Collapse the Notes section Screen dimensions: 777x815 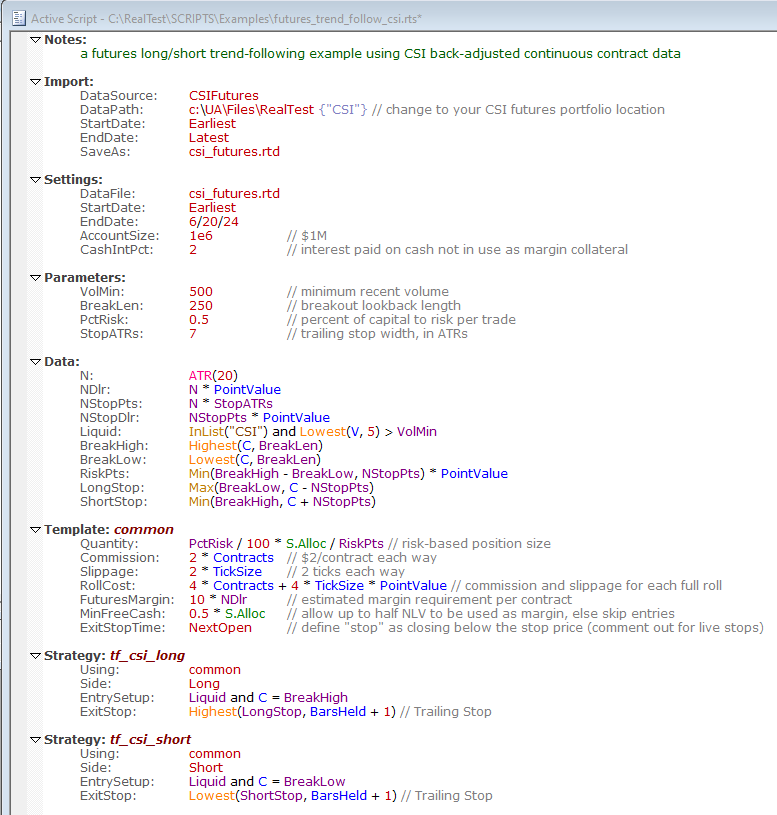tap(35, 40)
